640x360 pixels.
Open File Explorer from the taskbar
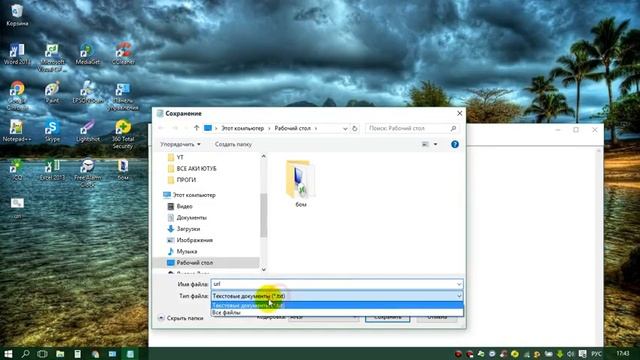tap(60, 354)
